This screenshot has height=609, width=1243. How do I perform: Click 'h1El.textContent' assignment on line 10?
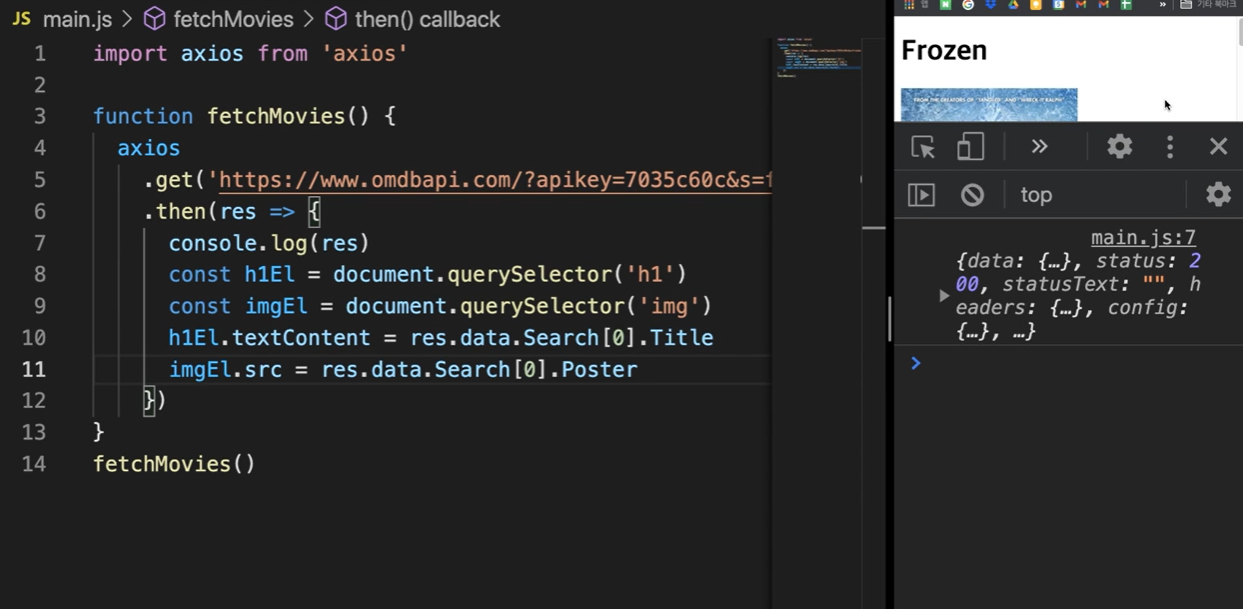(x=440, y=338)
